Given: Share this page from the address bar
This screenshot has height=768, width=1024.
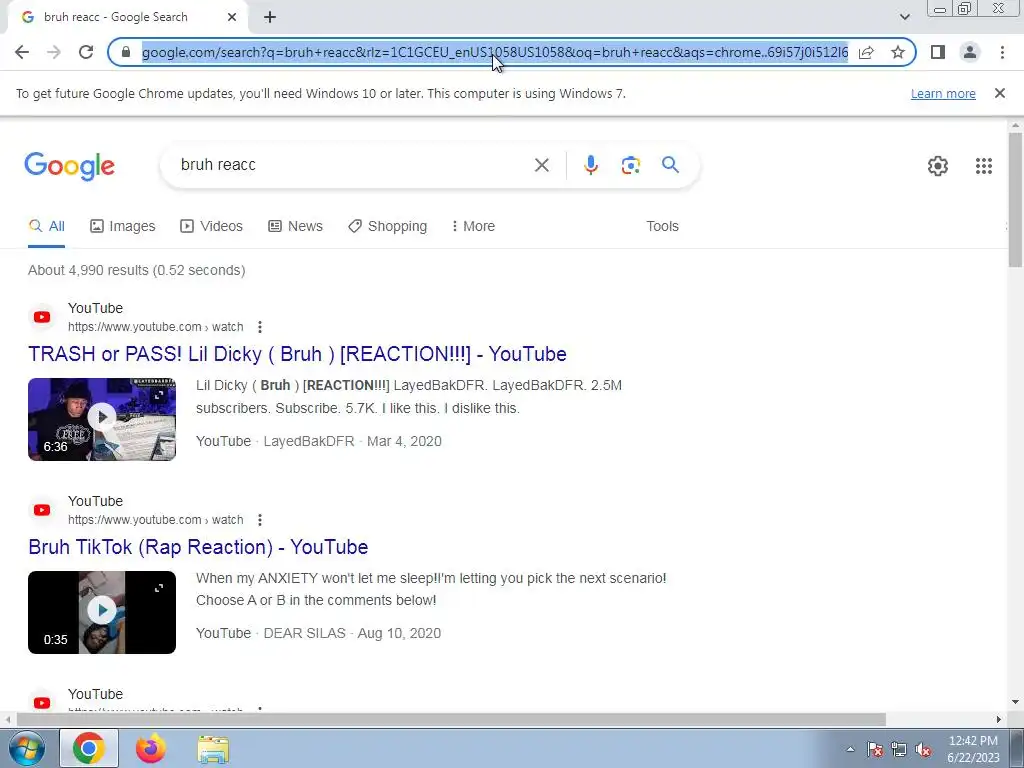Looking at the screenshot, I should [866, 52].
